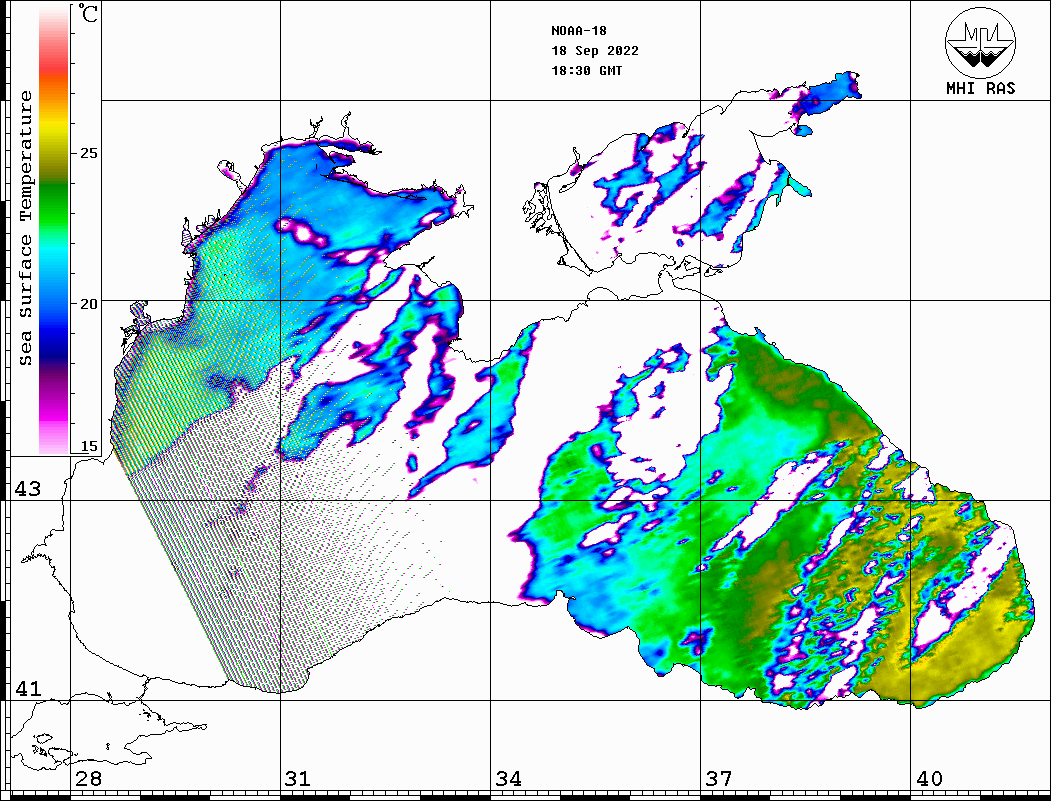Click the temperature color scale bar
This screenshot has width=1051, height=801.
(54, 230)
